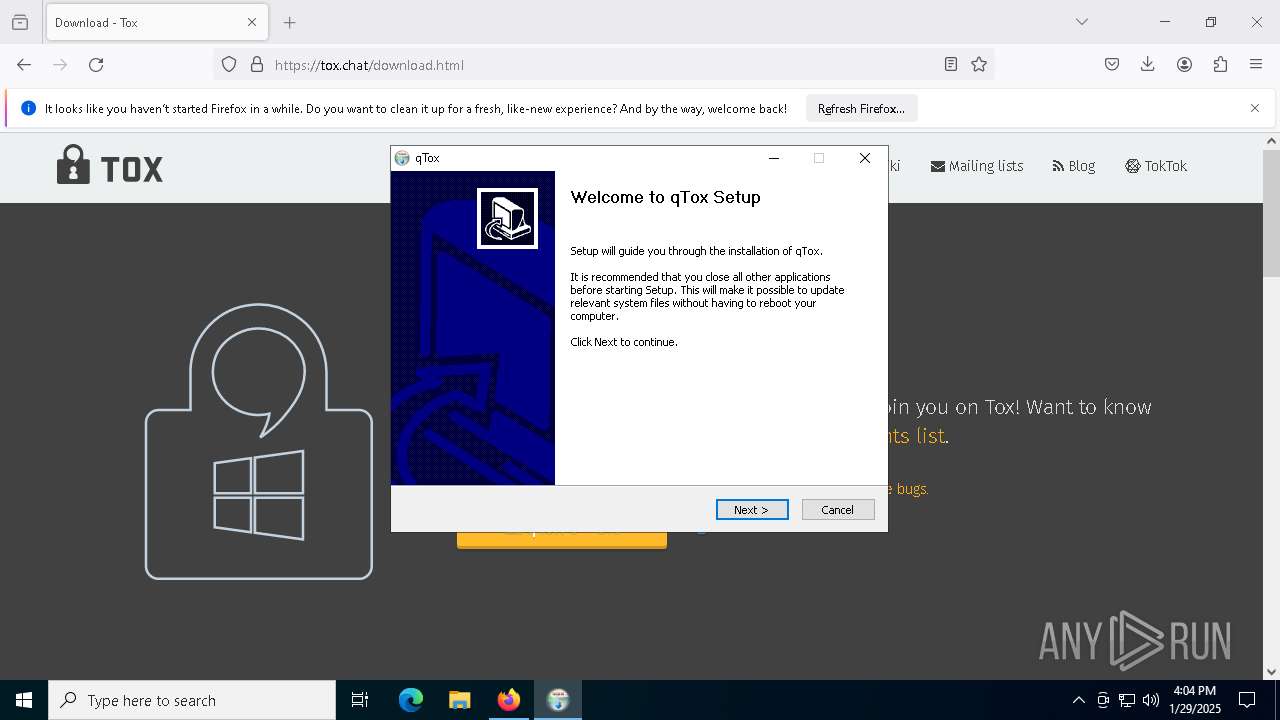Open the Blog link

[1074, 166]
